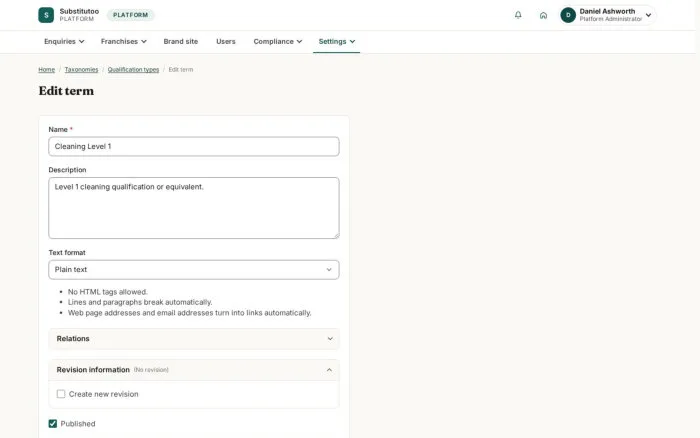This screenshot has width=700, height=438.
Task: Open the notifications bell icon
Action: [x=518, y=15]
